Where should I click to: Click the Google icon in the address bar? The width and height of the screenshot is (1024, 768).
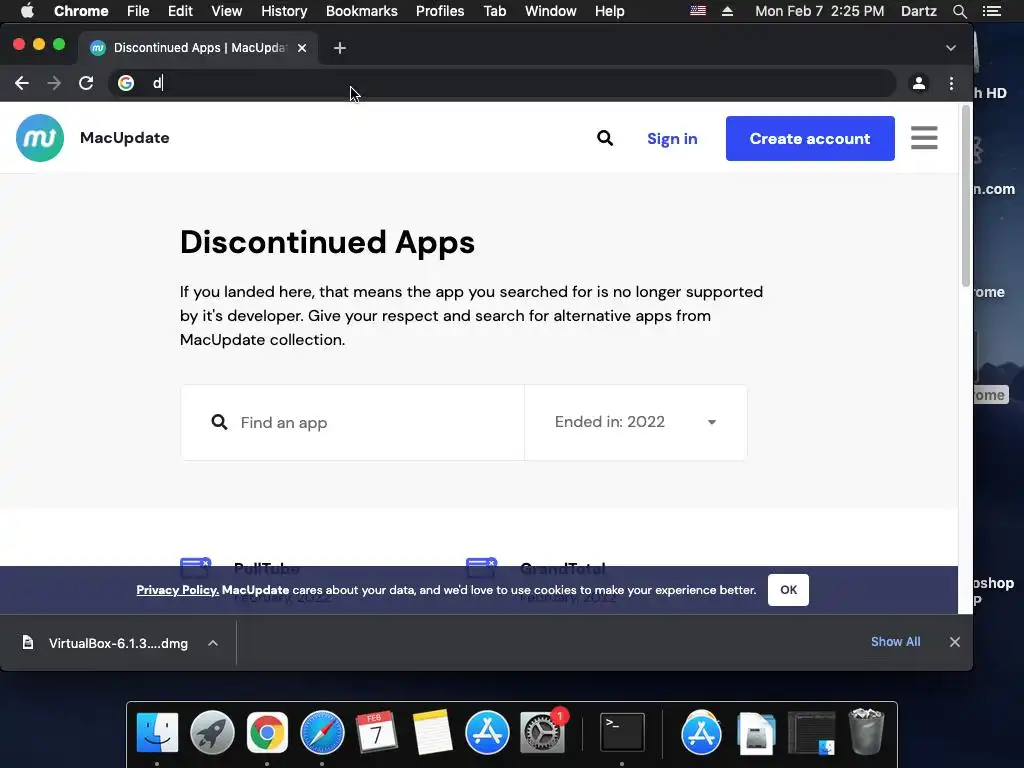tap(125, 83)
